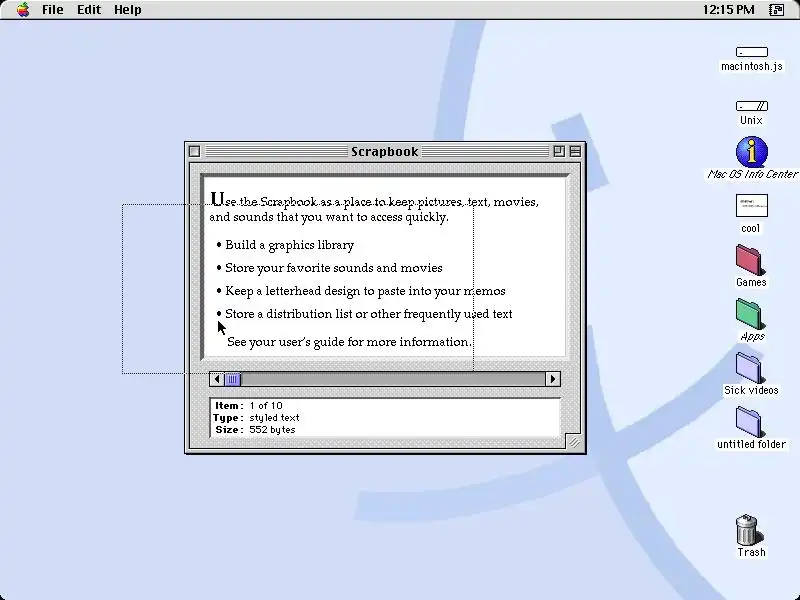Click the 'Unix' label text

(x=751, y=120)
